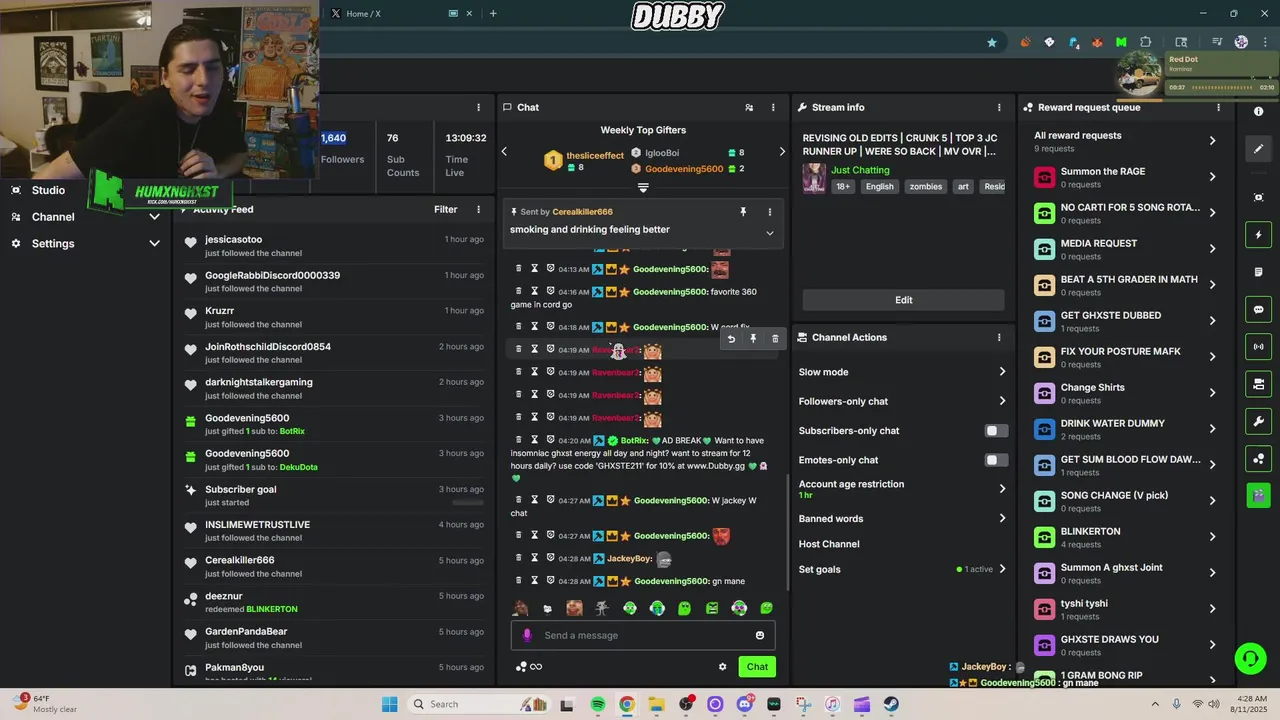The height and width of the screenshot is (720, 1280).
Task: Open the pinned message options menu
Action: [769, 212]
